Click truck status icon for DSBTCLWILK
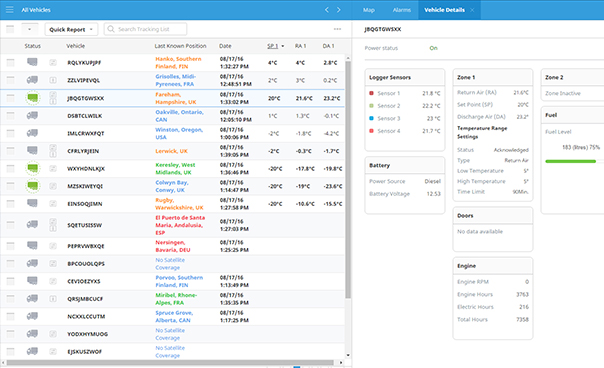This screenshot has width=604, height=368. [x=32, y=115]
